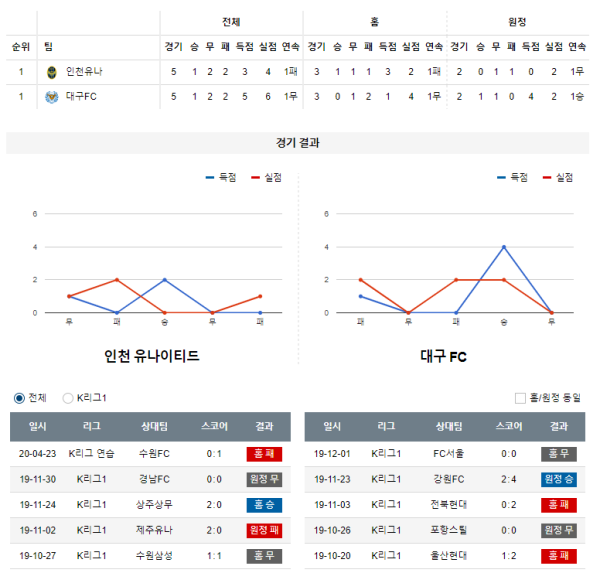Click the 제주유나 opponent name
This screenshot has width=600, height=573.
(154, 530)
